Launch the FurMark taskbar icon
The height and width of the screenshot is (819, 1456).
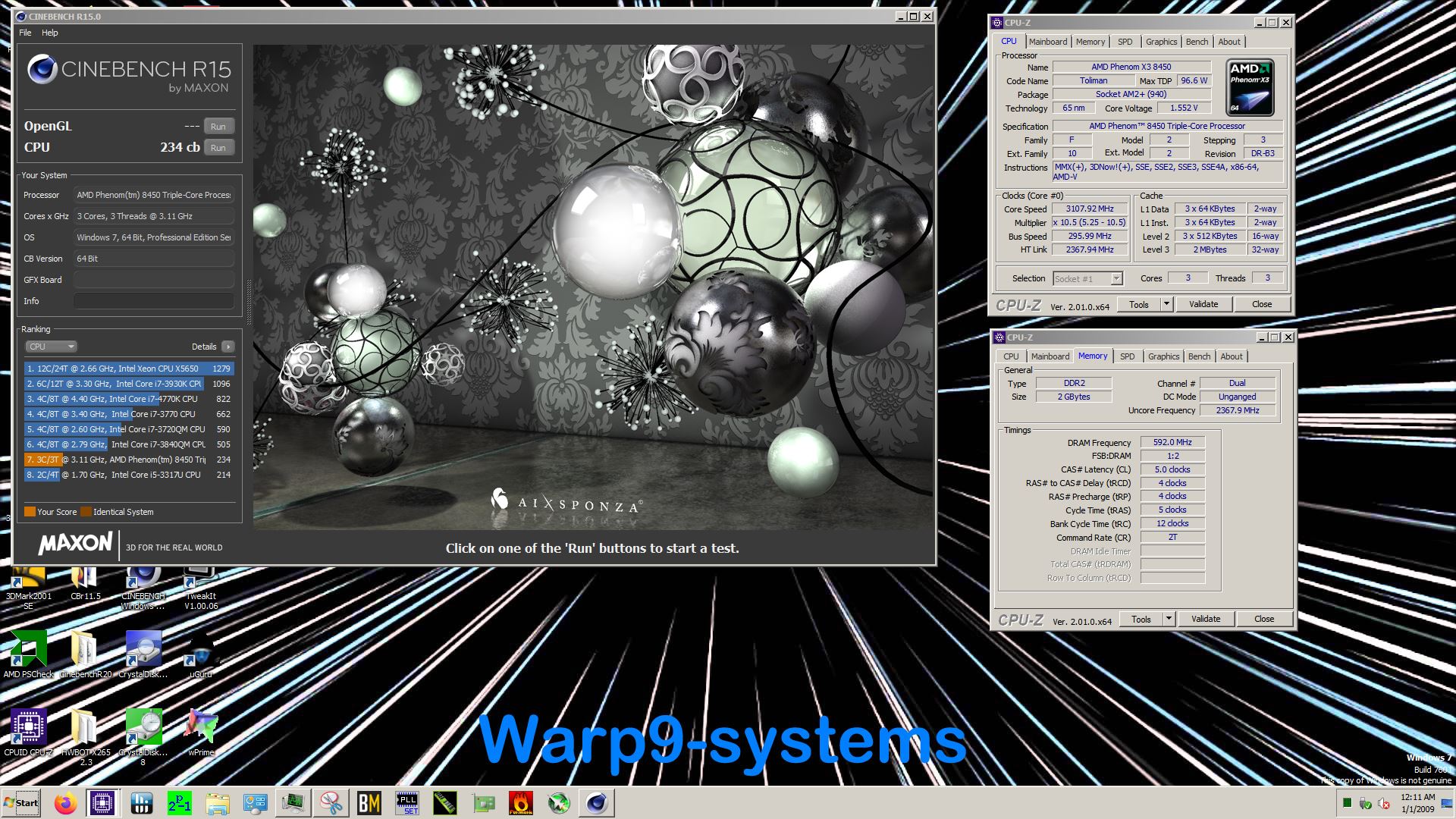pyautogui.click(x=521, y=802)
